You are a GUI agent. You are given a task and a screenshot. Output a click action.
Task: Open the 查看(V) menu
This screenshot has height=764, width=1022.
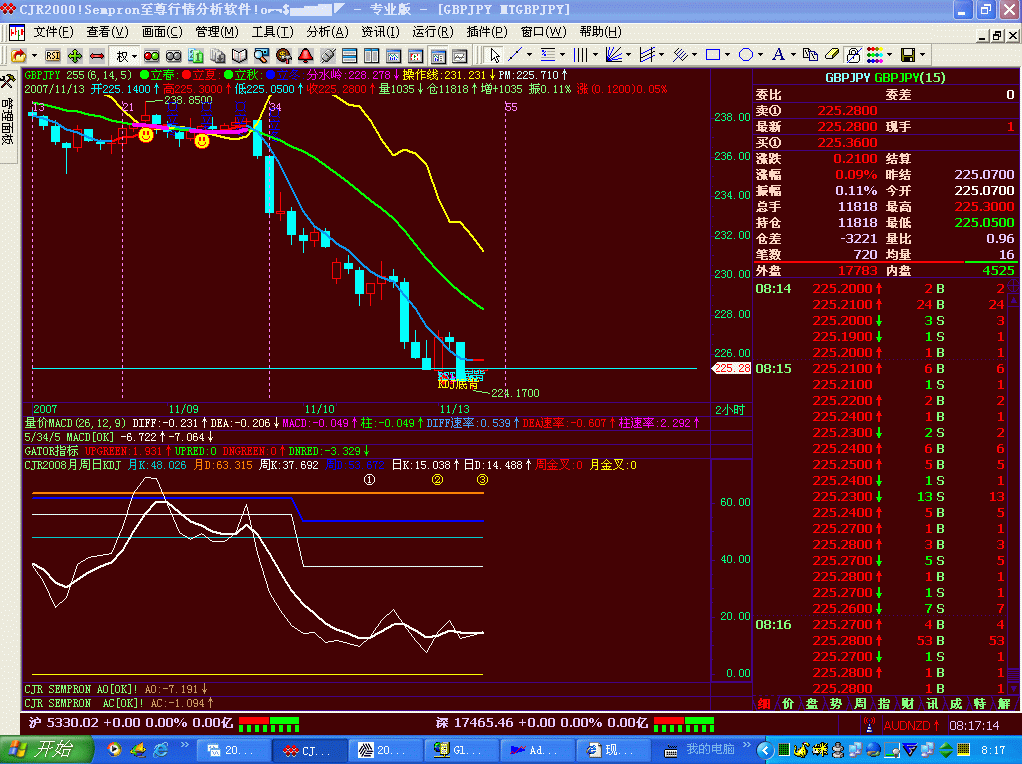point(108,32)
